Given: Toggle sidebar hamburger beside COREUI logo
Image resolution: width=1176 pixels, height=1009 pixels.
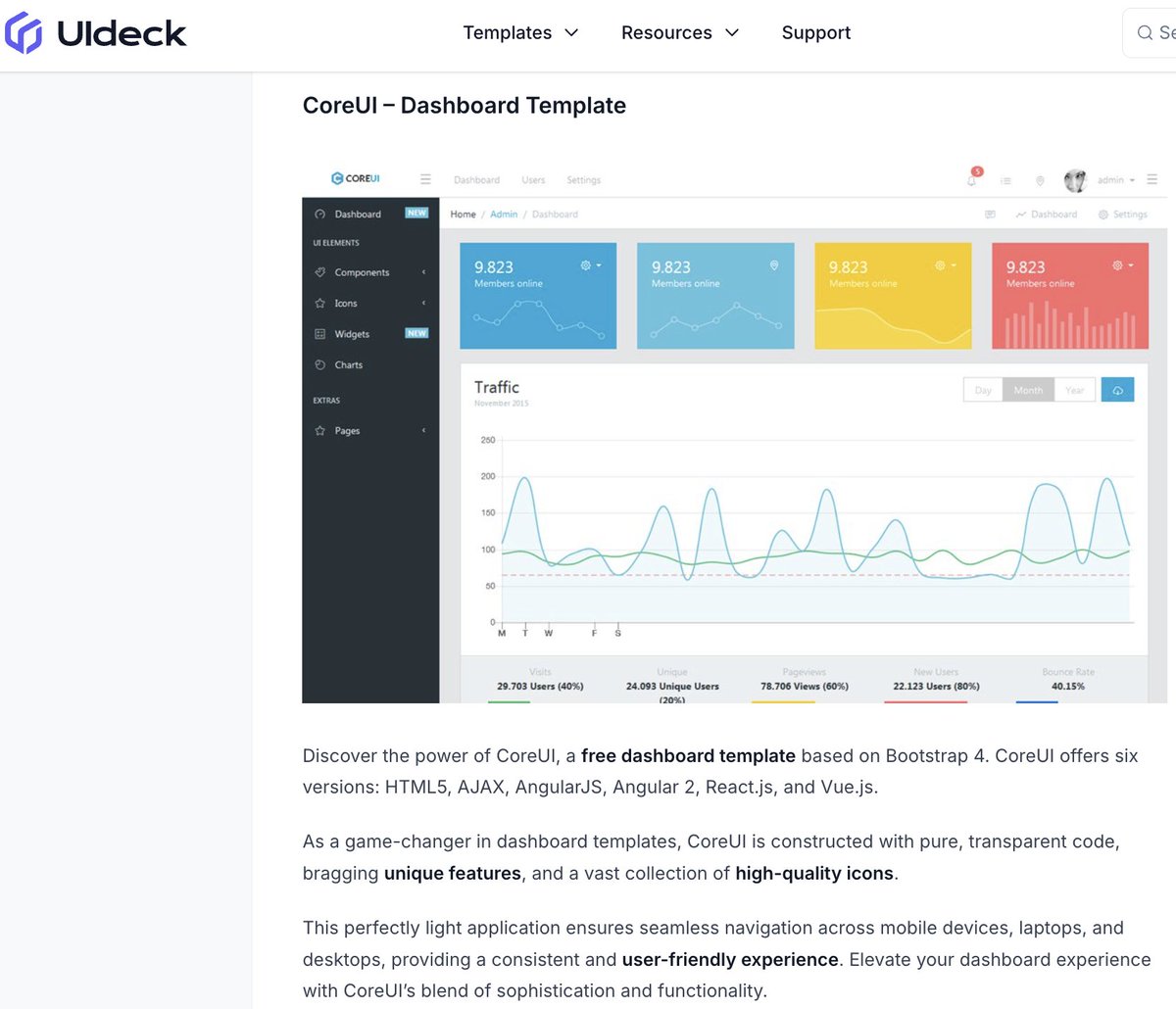Looking at the screenshot, I should [x=425, y=179].
